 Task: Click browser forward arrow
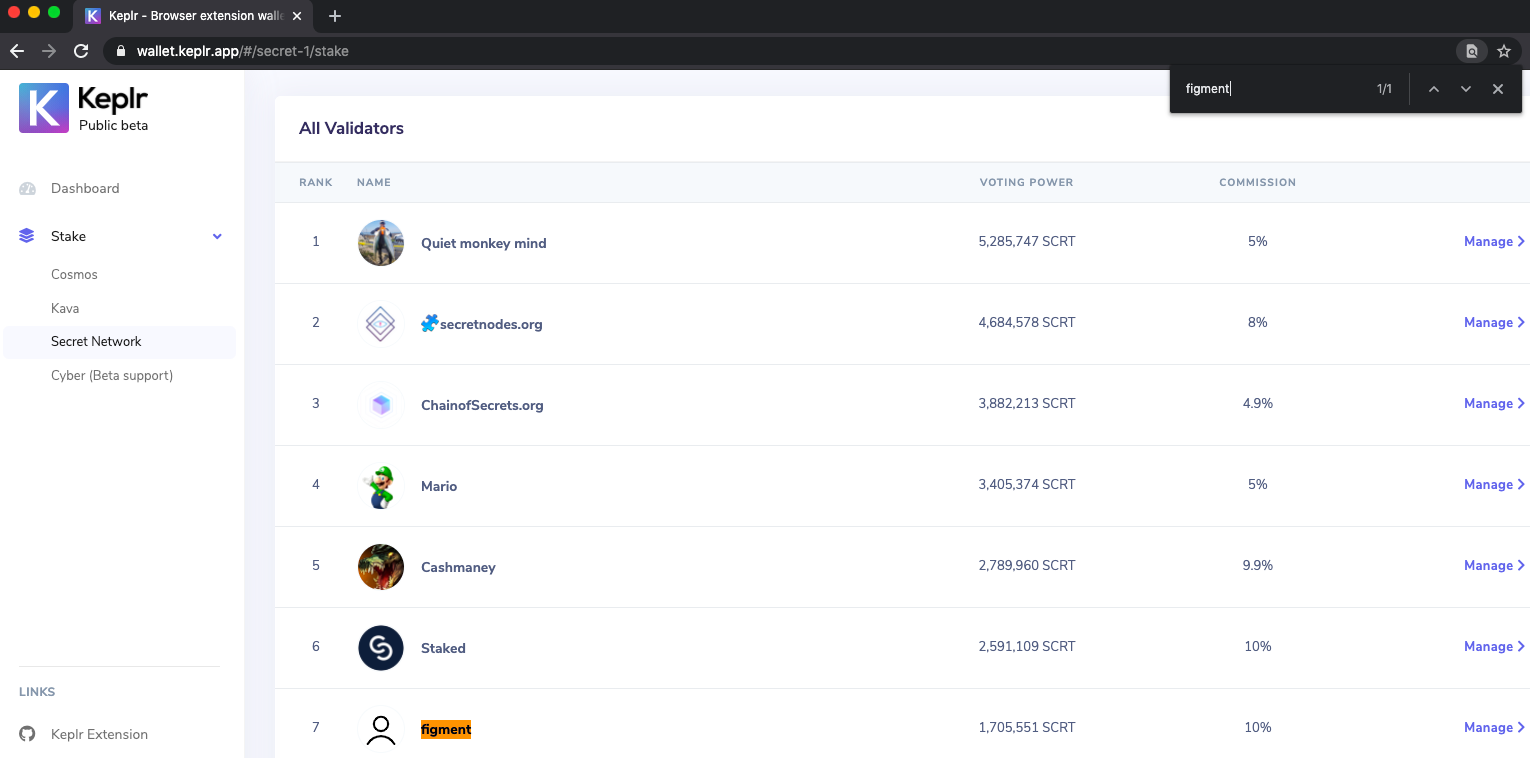point(49,51)
